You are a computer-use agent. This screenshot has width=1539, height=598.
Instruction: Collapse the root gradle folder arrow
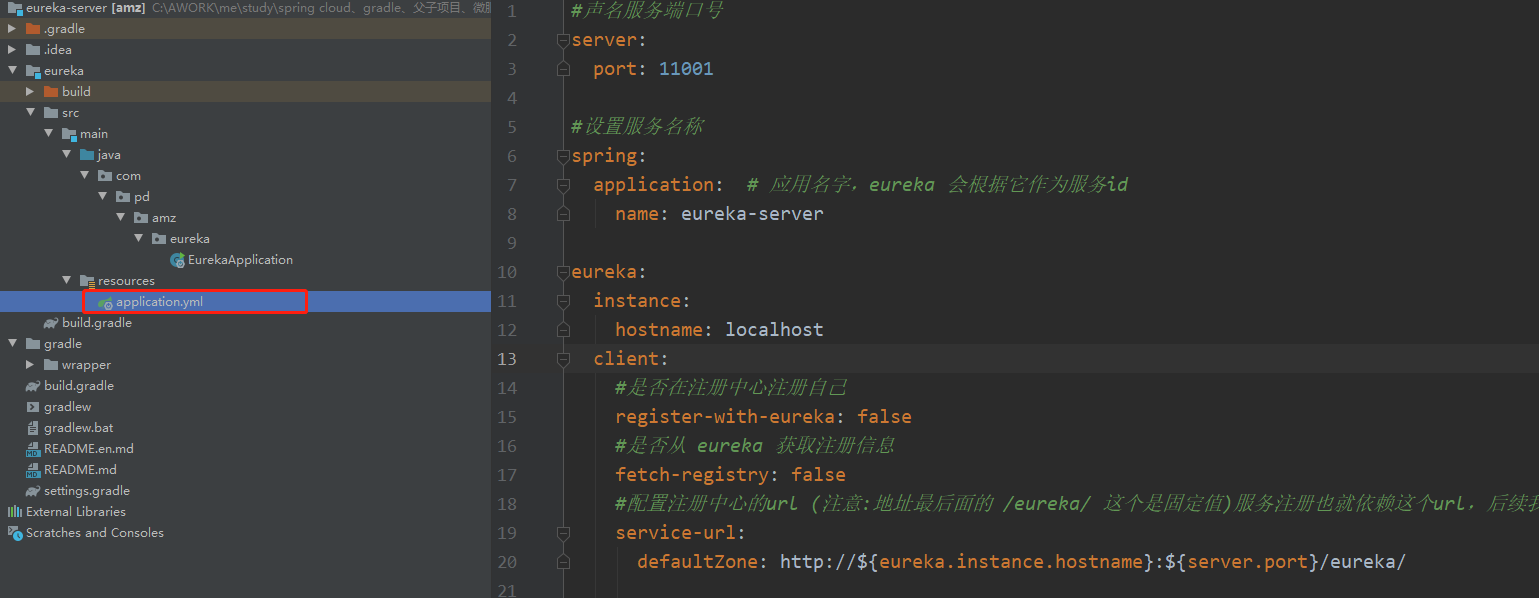coord(12,344)
